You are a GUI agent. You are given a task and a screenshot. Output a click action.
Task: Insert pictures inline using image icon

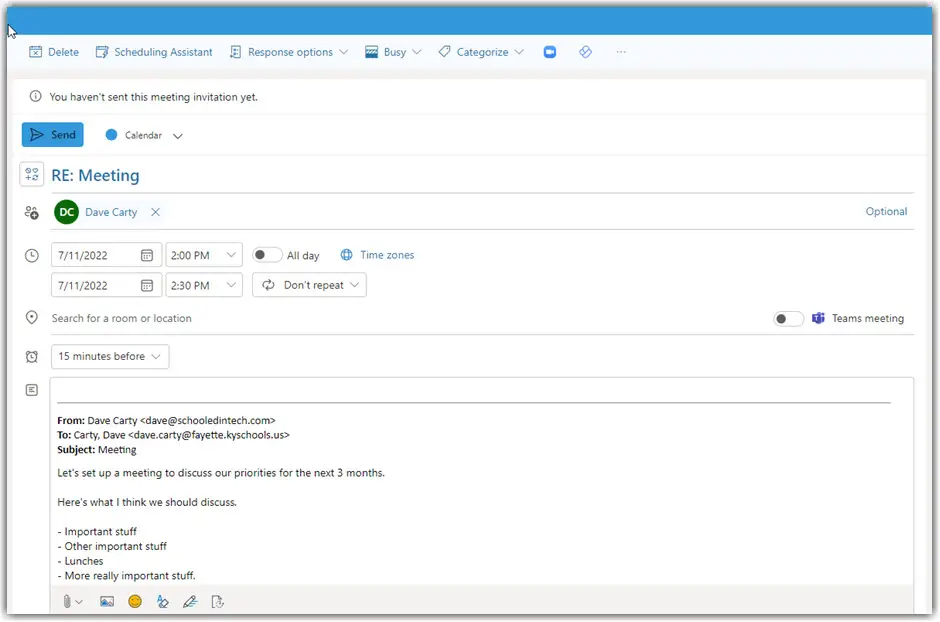107,602
